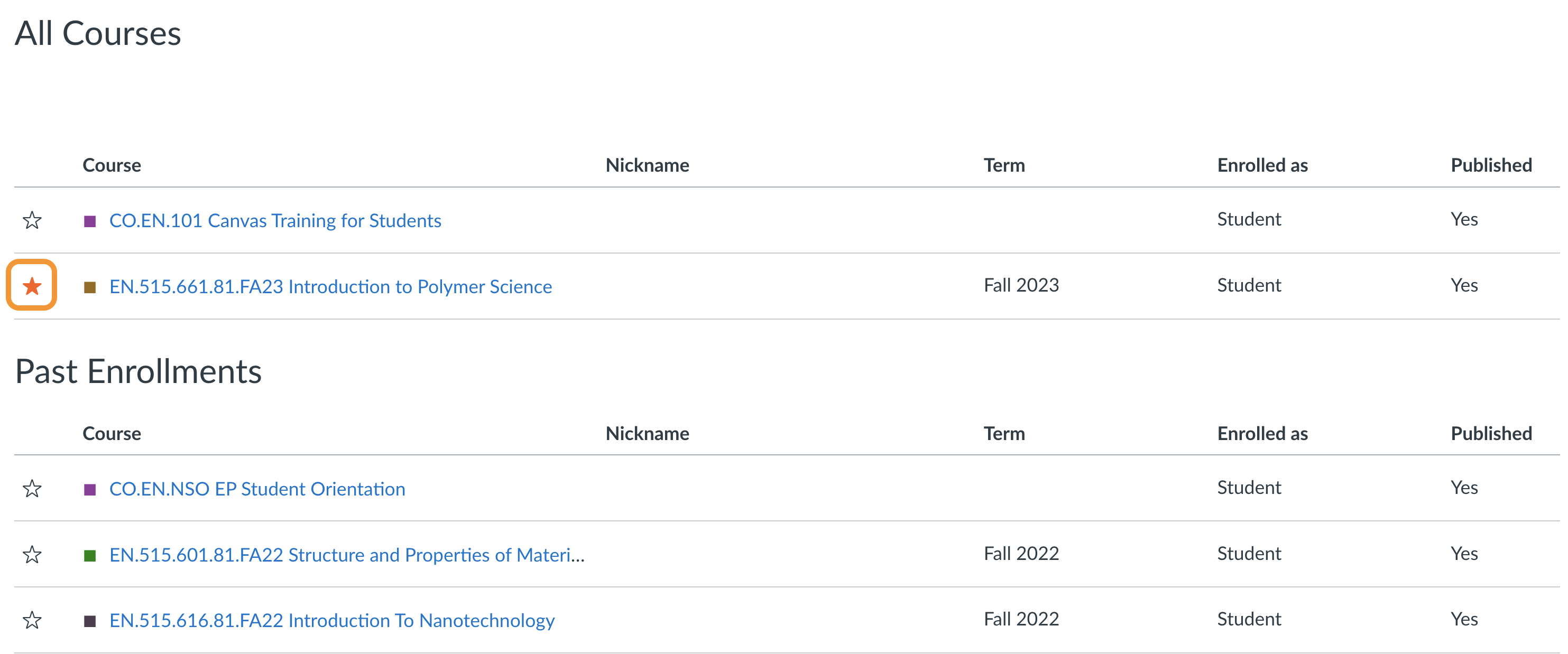This screenshot has width=1568, height=654.
Task: Click the dark square beside Introduction To Nanotechnology
Action: pyautogui.click(x=90, y=620)
